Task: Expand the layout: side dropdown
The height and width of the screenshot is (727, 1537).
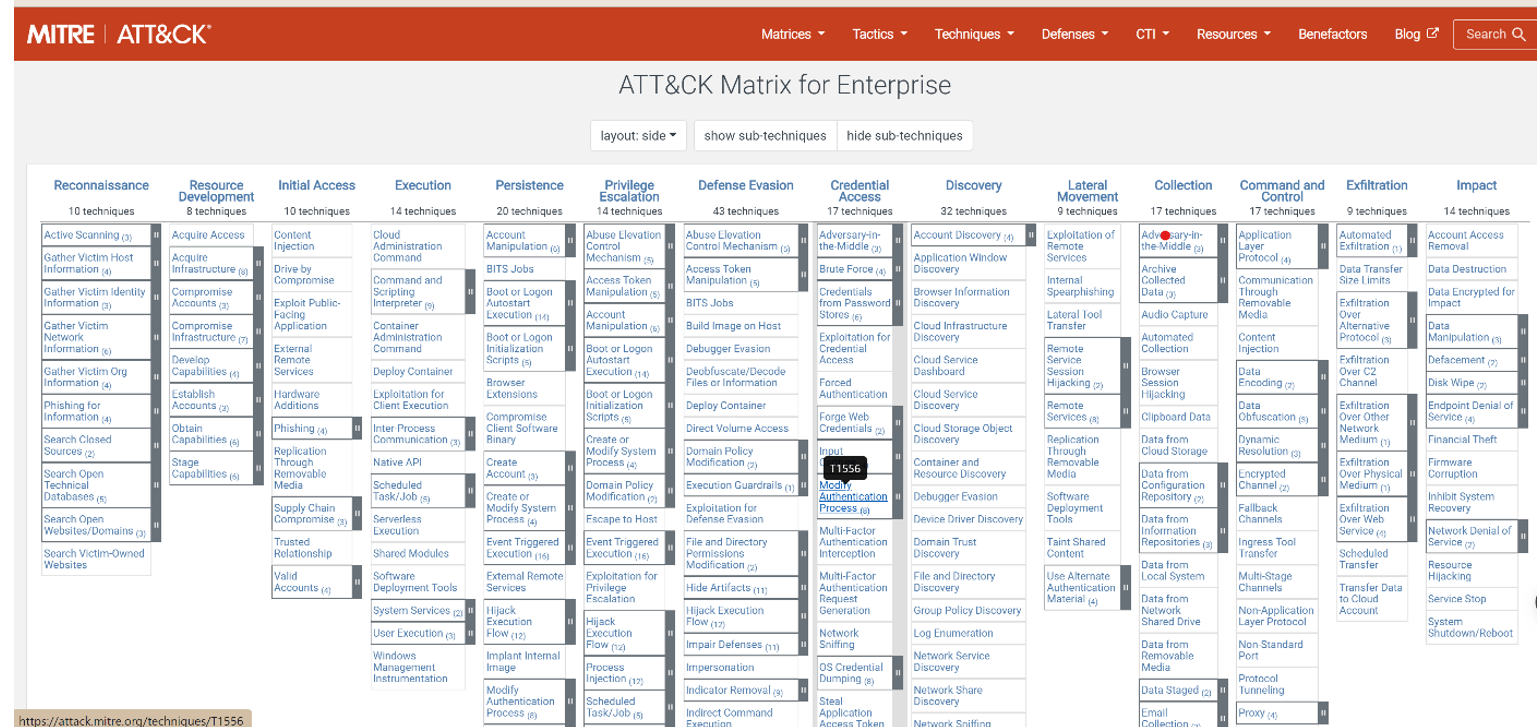Action: coord(638,135)
